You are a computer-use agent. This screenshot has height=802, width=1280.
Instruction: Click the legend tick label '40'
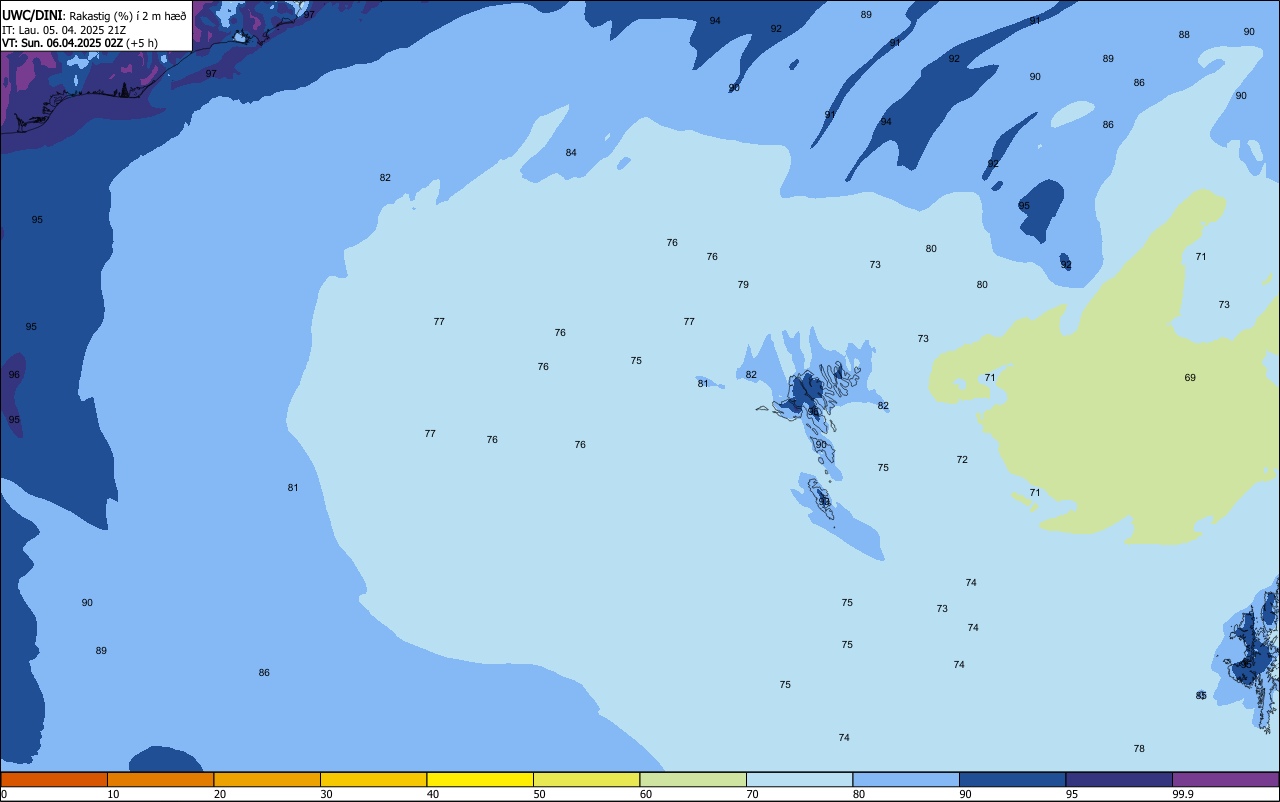point(433,794)
